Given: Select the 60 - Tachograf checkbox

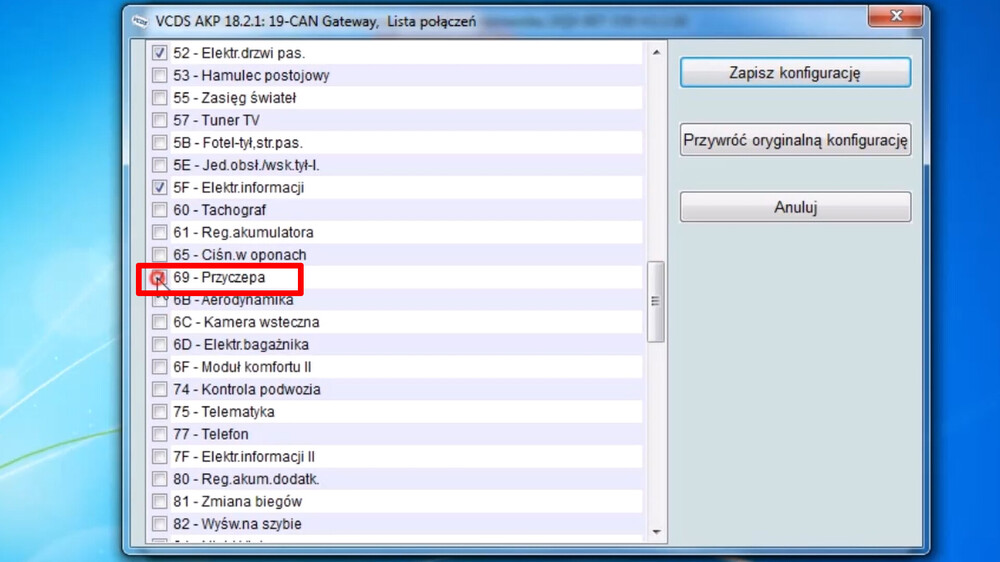Looking at the screenshot, I should pyautogui.click(x=159, y=210).
